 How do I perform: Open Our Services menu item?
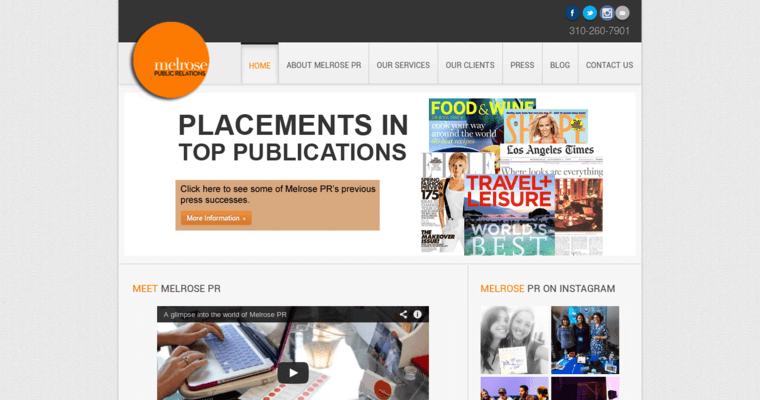tap(403, 65)
